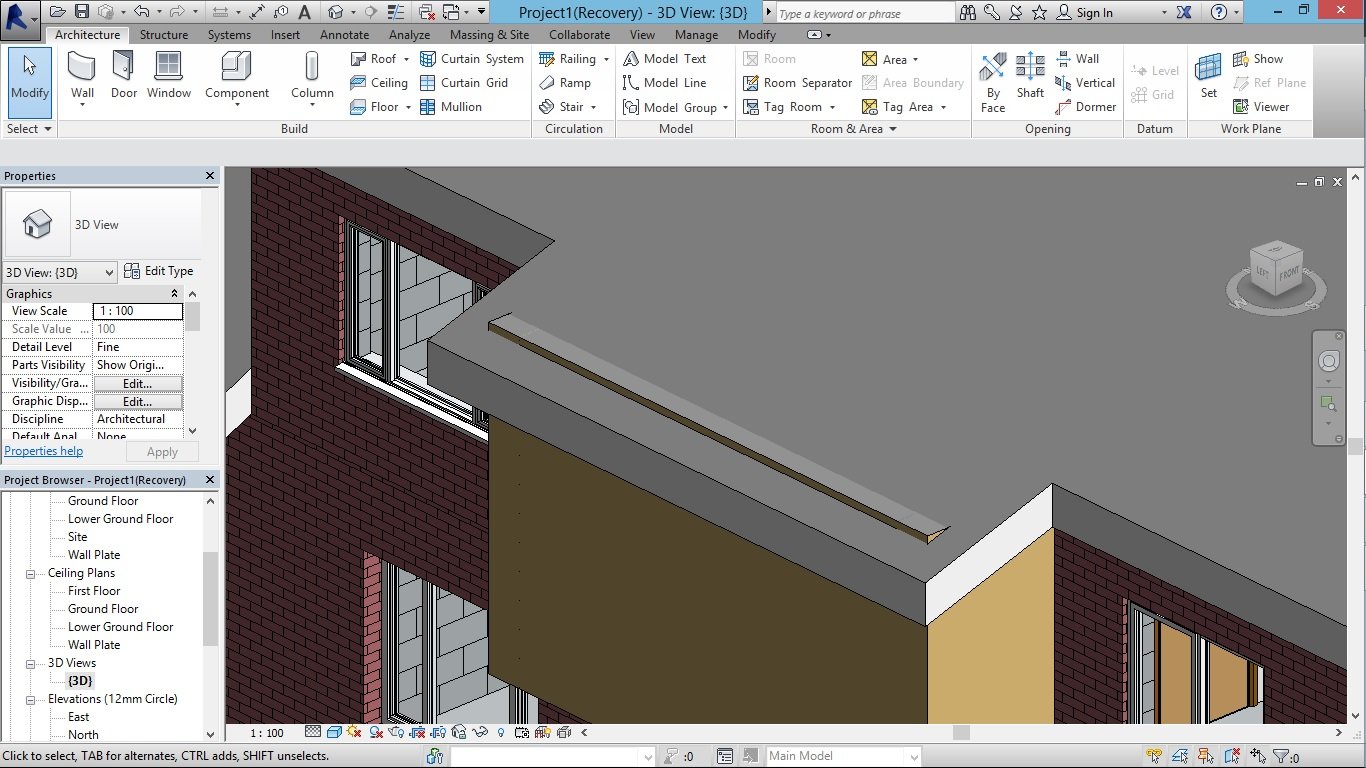Open the Roof tool dropdown arrow
1366x768 pixels.
pos(406,59)
